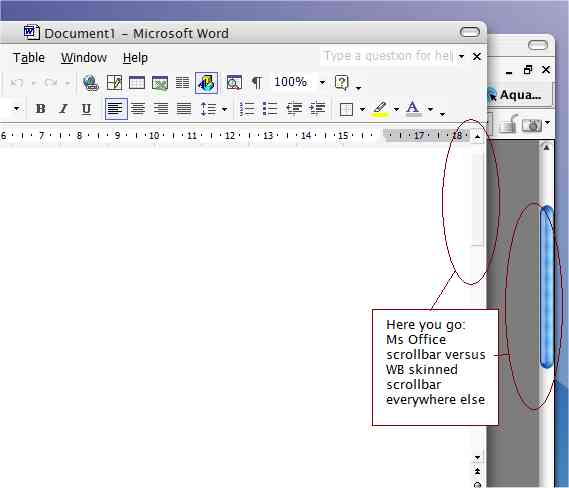Open the Help menu

pyautogui.click(x=135, y=57)
